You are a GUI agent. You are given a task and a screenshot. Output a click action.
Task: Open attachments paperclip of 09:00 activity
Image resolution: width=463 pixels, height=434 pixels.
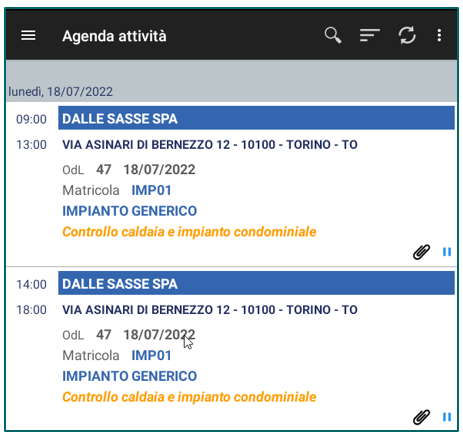[421, 252]
